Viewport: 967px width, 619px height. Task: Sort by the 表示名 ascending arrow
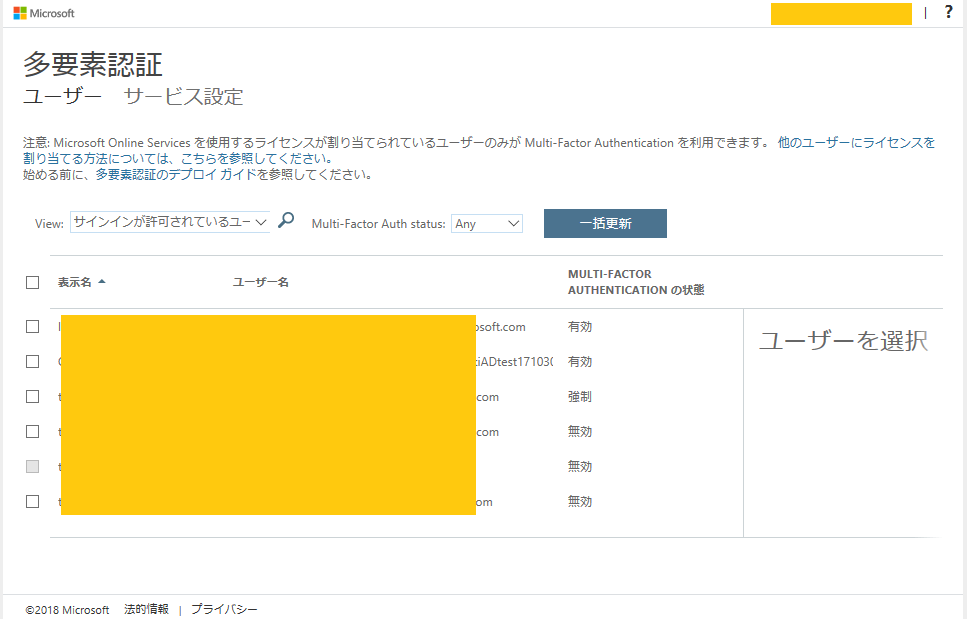tap(102, 282)
